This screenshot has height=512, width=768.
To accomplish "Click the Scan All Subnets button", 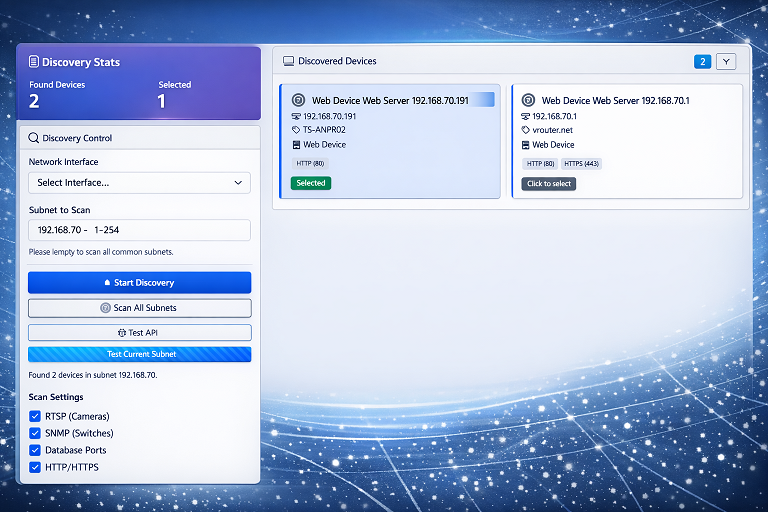I will (139, 308).
